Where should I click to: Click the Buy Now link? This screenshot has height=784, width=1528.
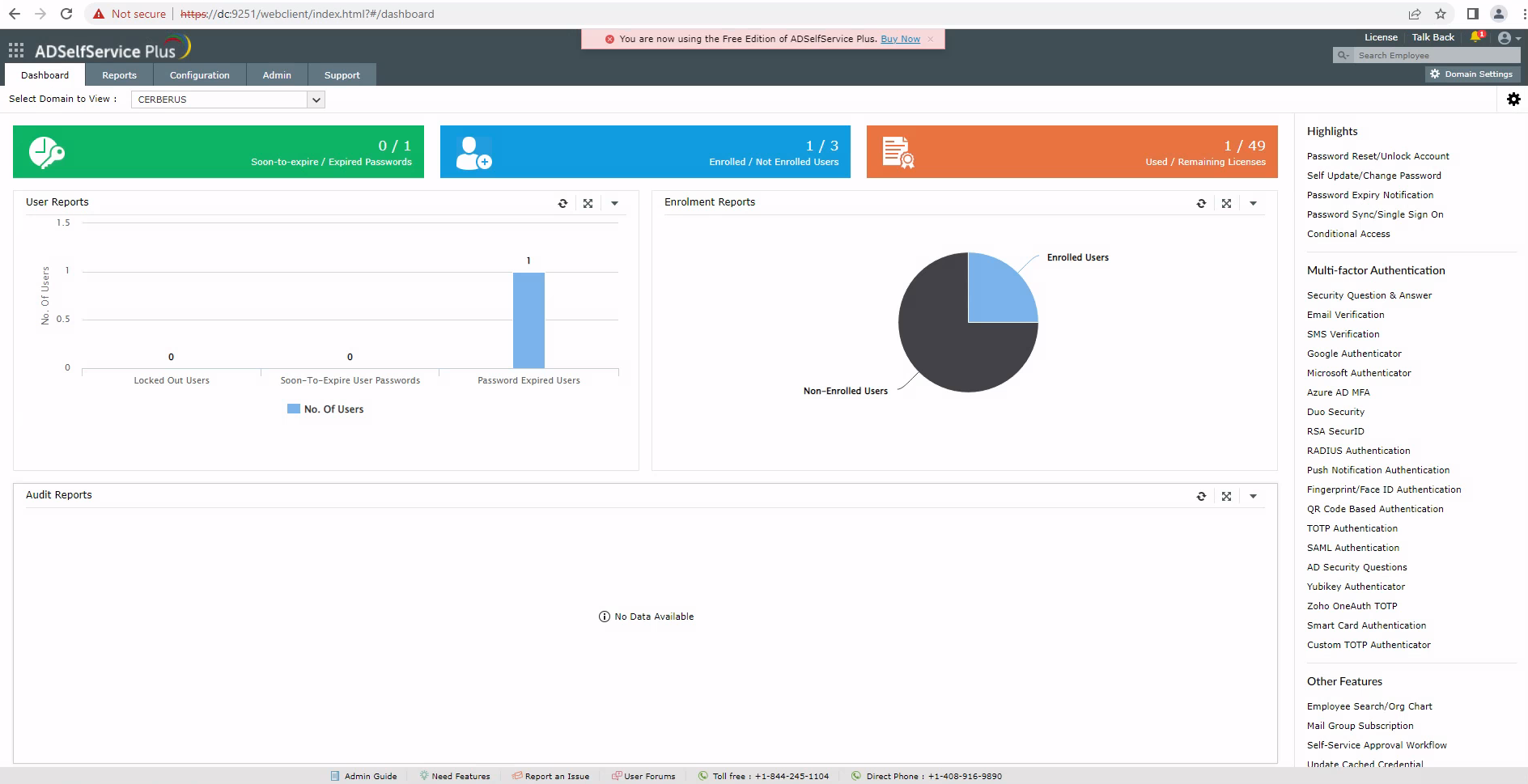pos(900,39)
